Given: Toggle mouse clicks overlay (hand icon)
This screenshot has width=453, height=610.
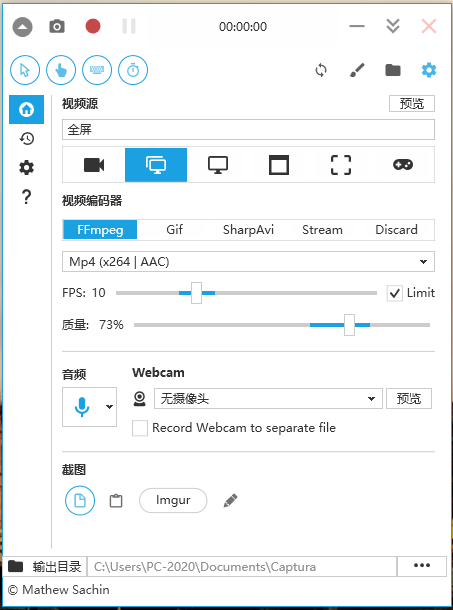Looking at the screenshot, I should 61,70.
